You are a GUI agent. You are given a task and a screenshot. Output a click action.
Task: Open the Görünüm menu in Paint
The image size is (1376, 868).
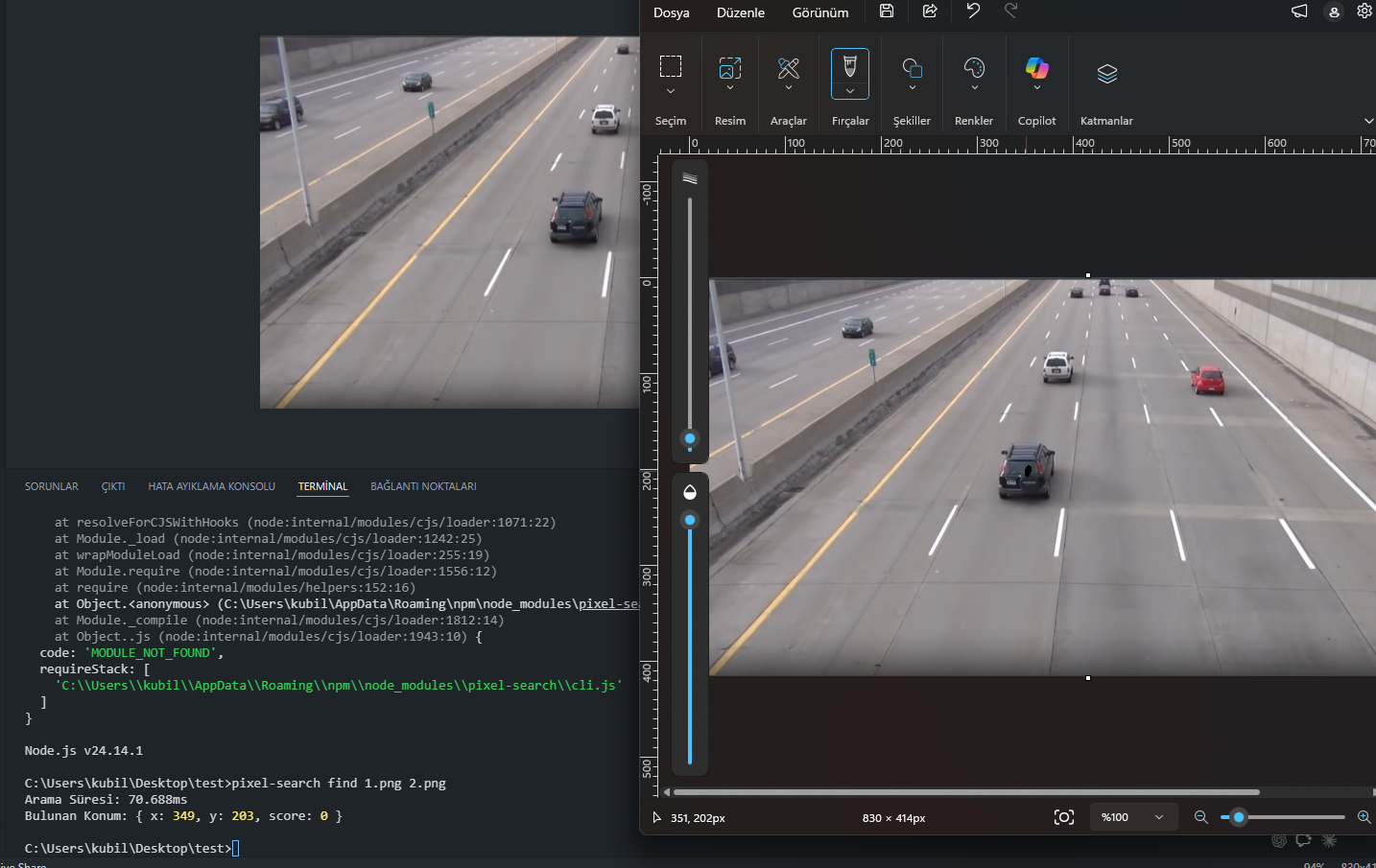820,12
